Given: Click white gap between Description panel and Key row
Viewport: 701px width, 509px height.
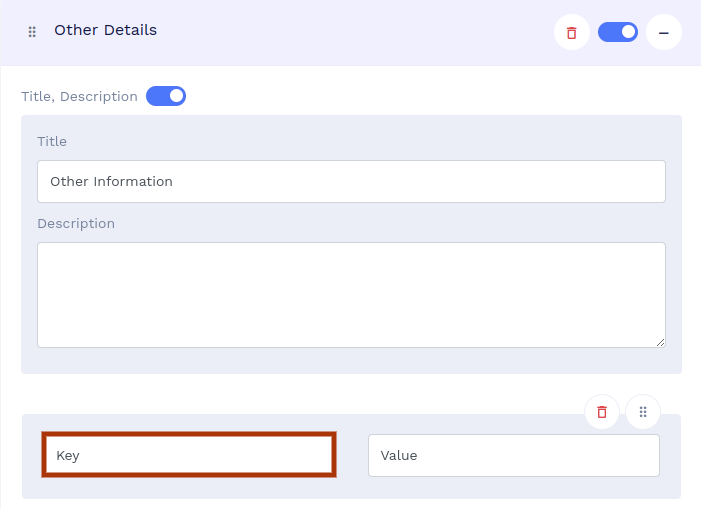Looking at the screenshot, I should [x=300, y=394].
